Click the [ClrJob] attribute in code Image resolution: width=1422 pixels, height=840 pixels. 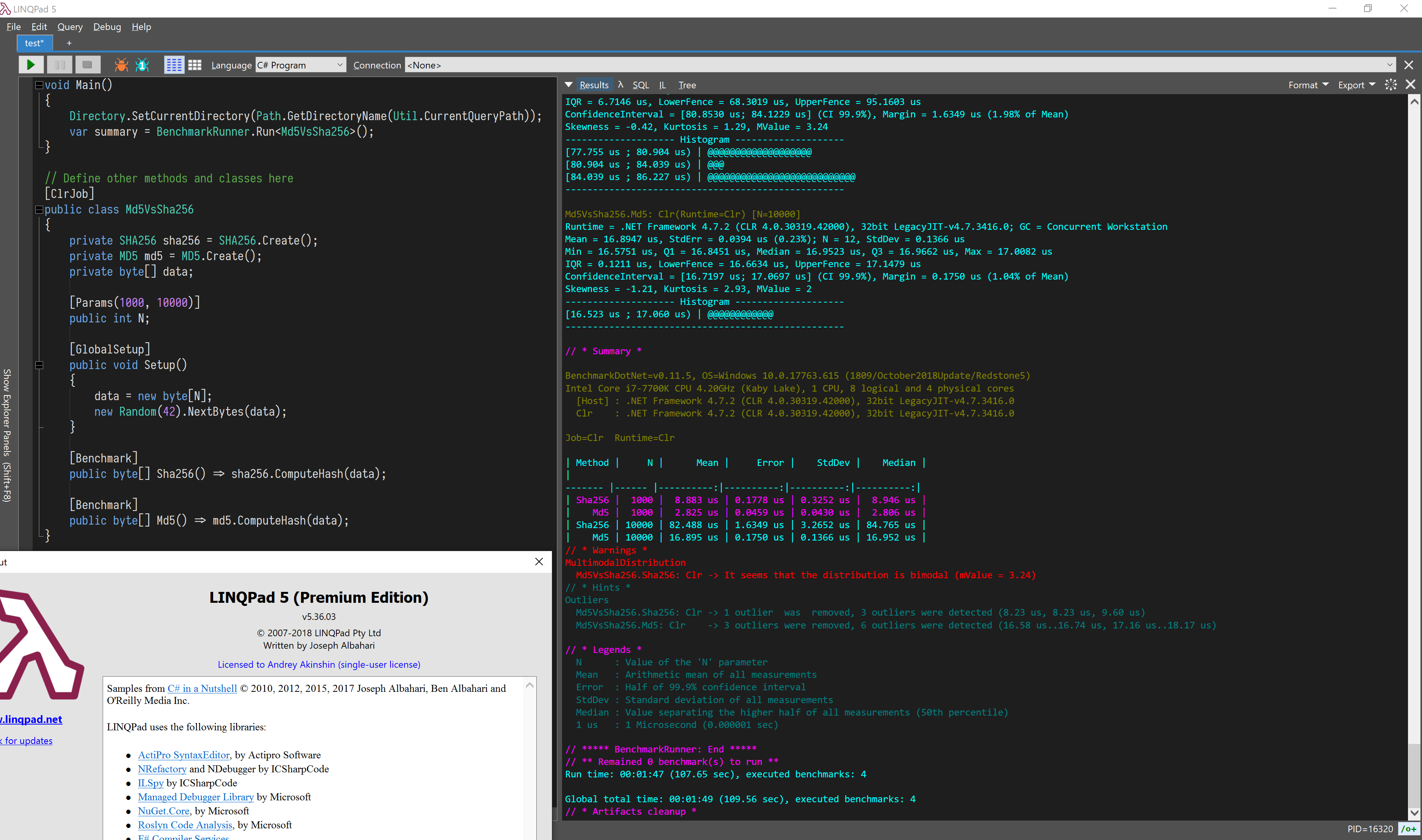tap(69, 194)
